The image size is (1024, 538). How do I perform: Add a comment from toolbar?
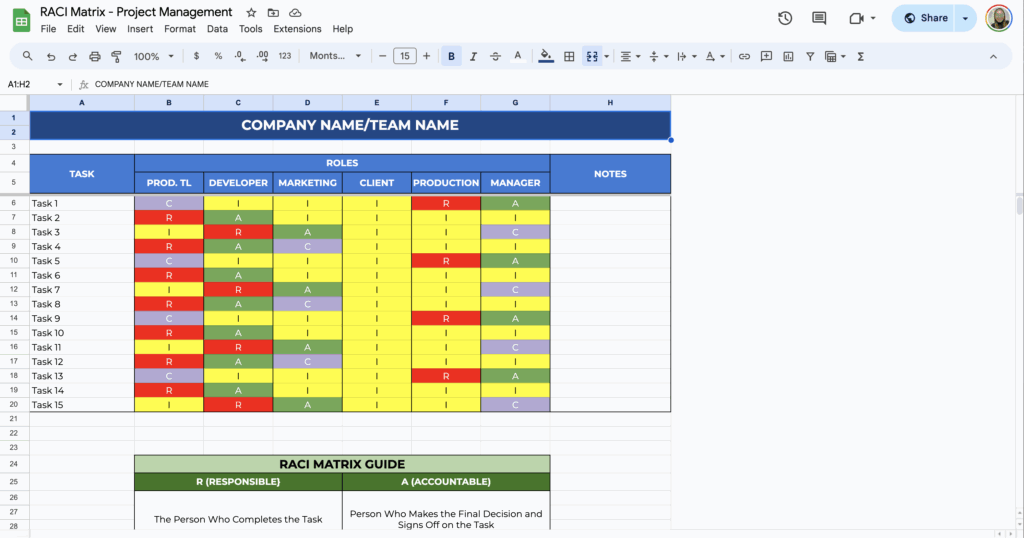(766, 57)
